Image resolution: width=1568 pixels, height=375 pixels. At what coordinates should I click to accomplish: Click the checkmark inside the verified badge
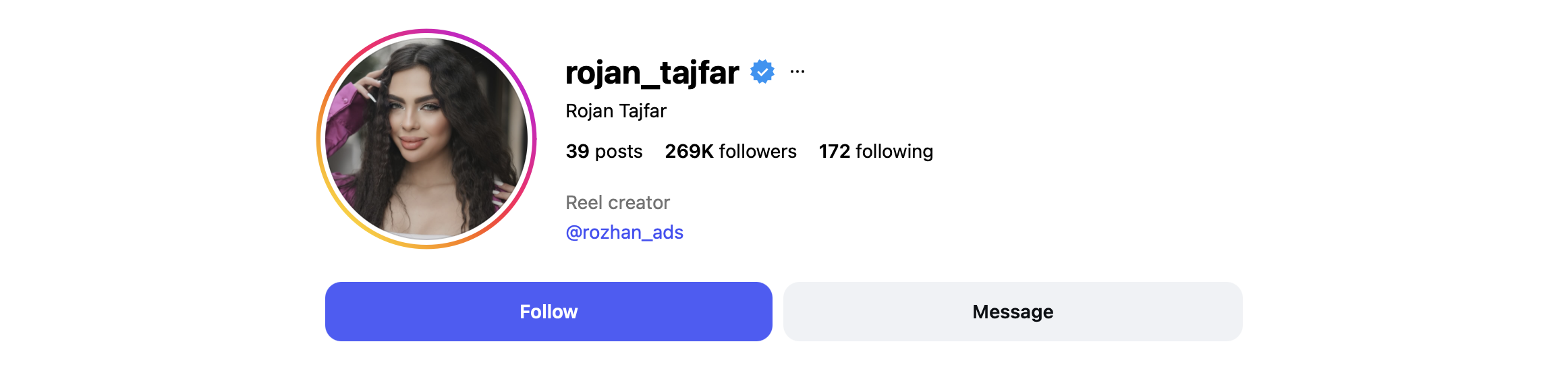[762, 71]
